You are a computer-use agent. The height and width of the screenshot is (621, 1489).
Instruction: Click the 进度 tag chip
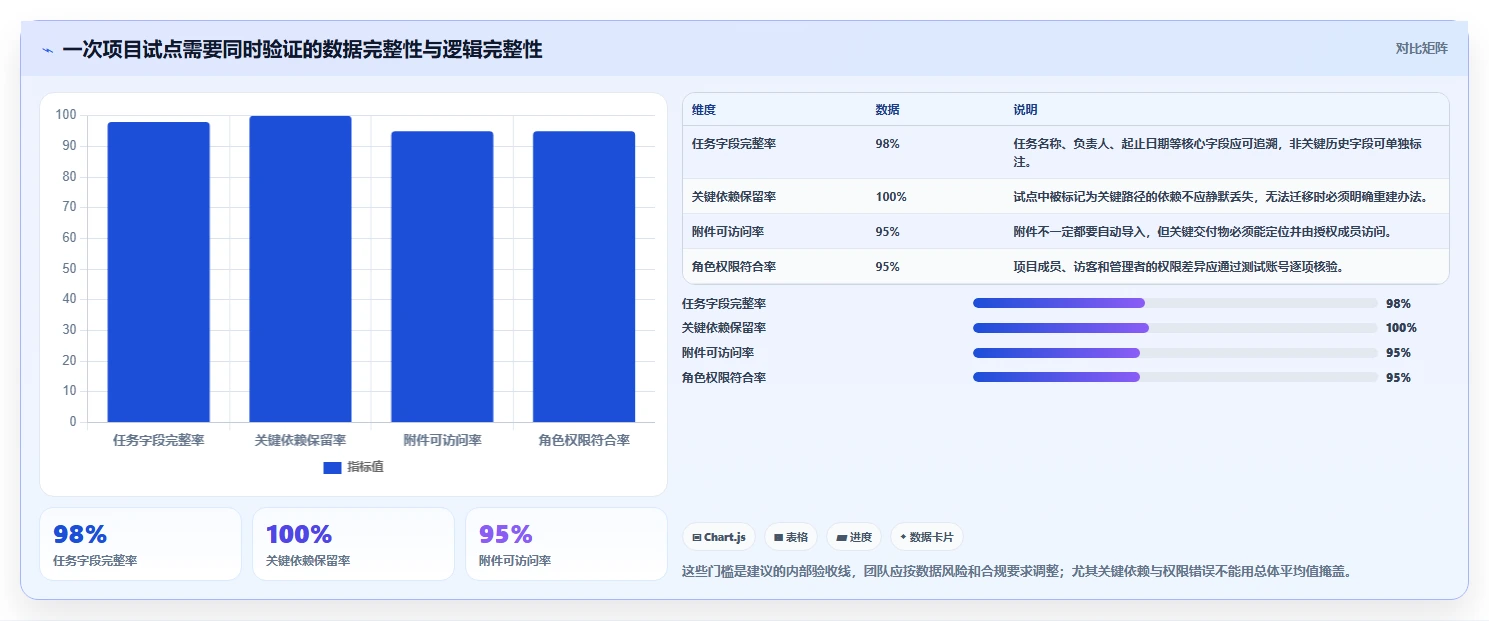(x=854, y=537)
